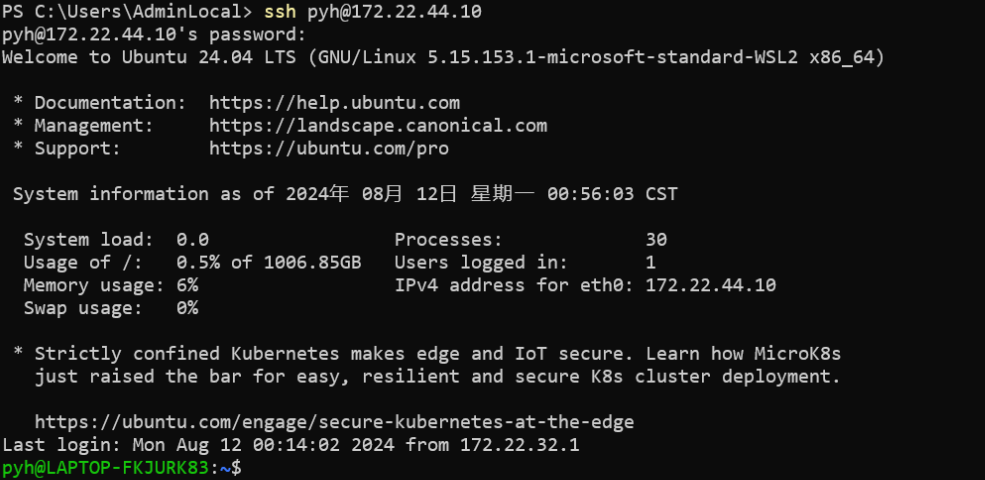Click the Memory usage 6% value
This screenshot has height=480, width=985.
(186, 286)
